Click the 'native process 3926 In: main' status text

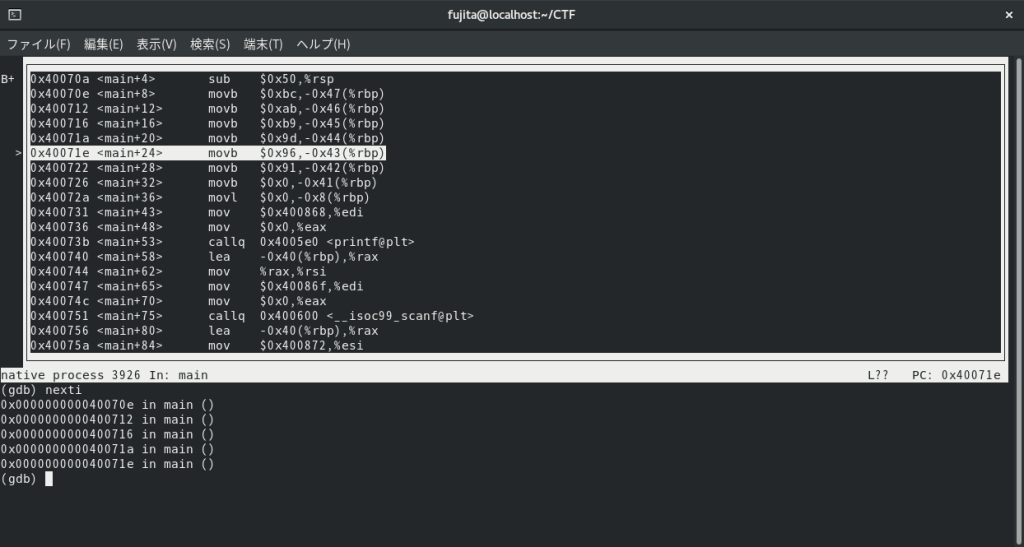104,375
